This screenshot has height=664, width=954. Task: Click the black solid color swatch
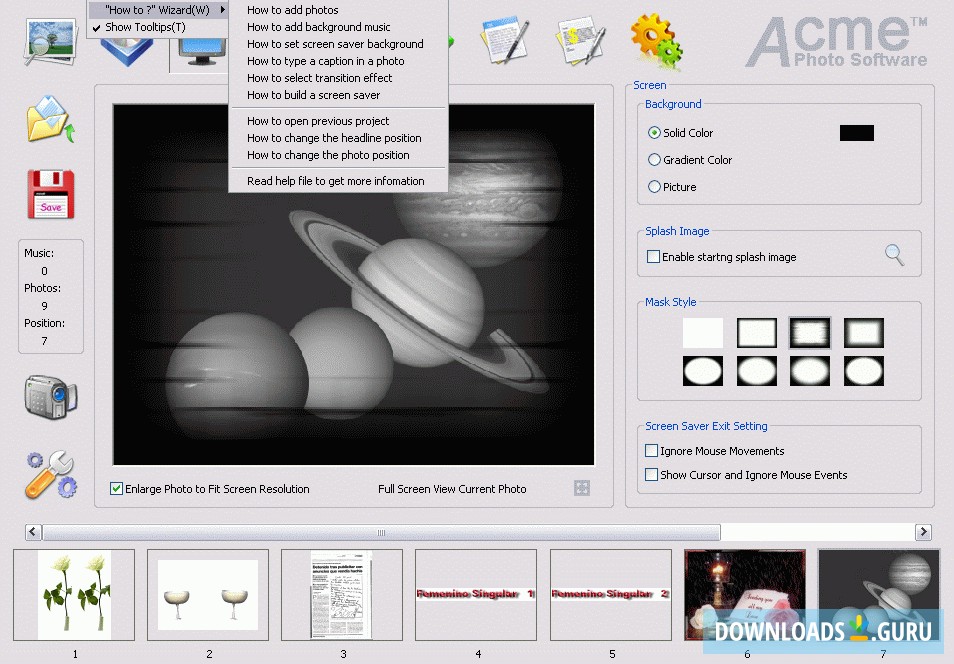(x=856, y=133)
